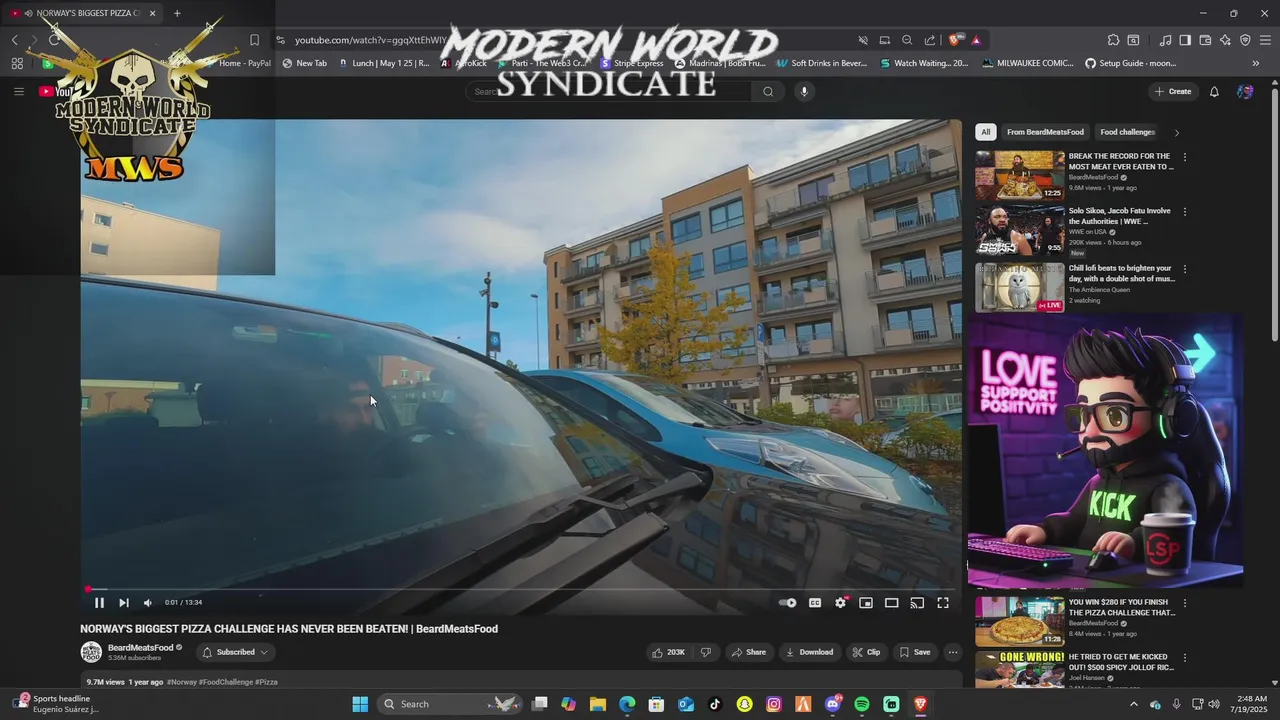The width and height of the screenshot is (1280, 720).
Task: Open the YouTube hamburger guide menu
Action: pos(18,91)
